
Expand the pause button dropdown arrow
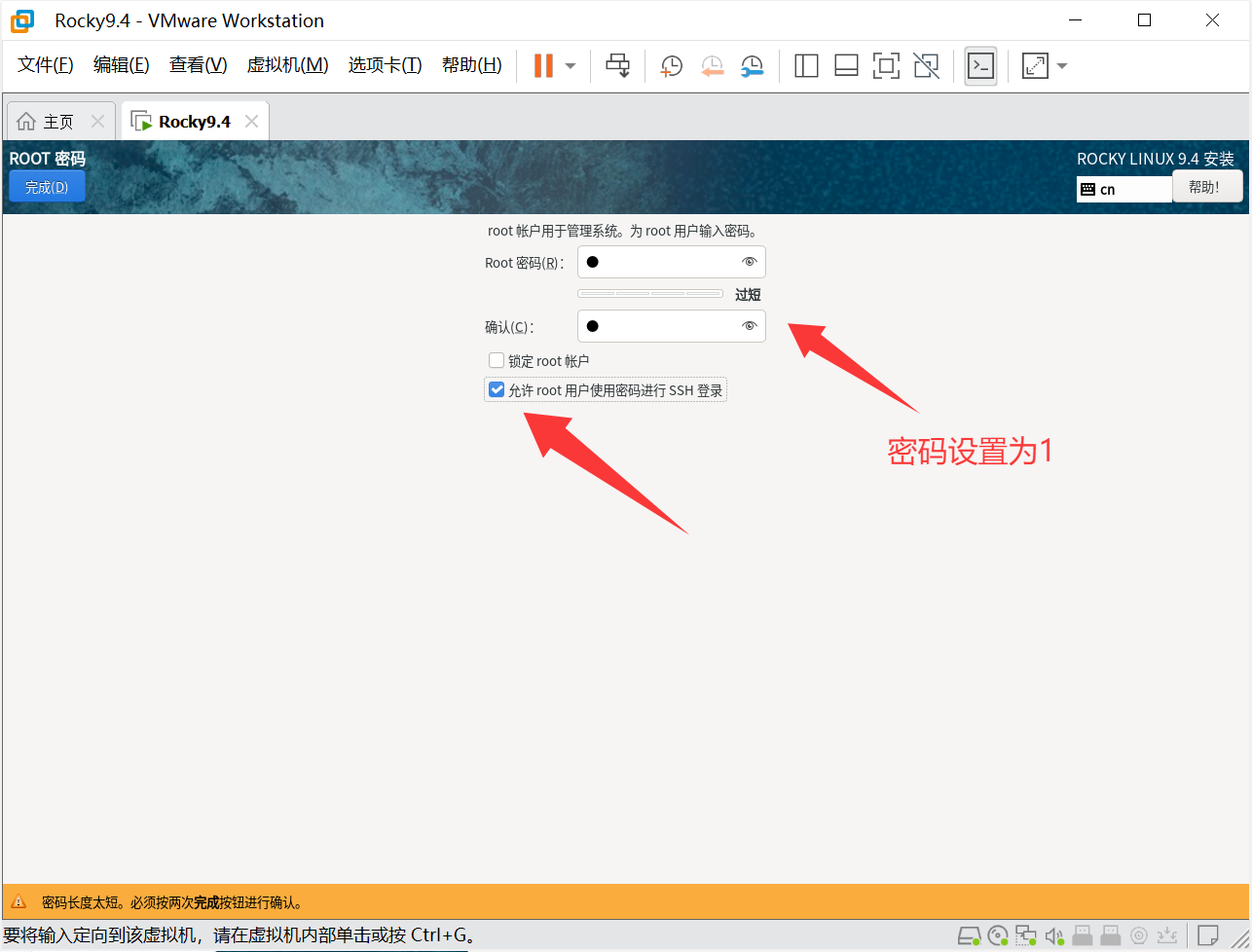571,66
